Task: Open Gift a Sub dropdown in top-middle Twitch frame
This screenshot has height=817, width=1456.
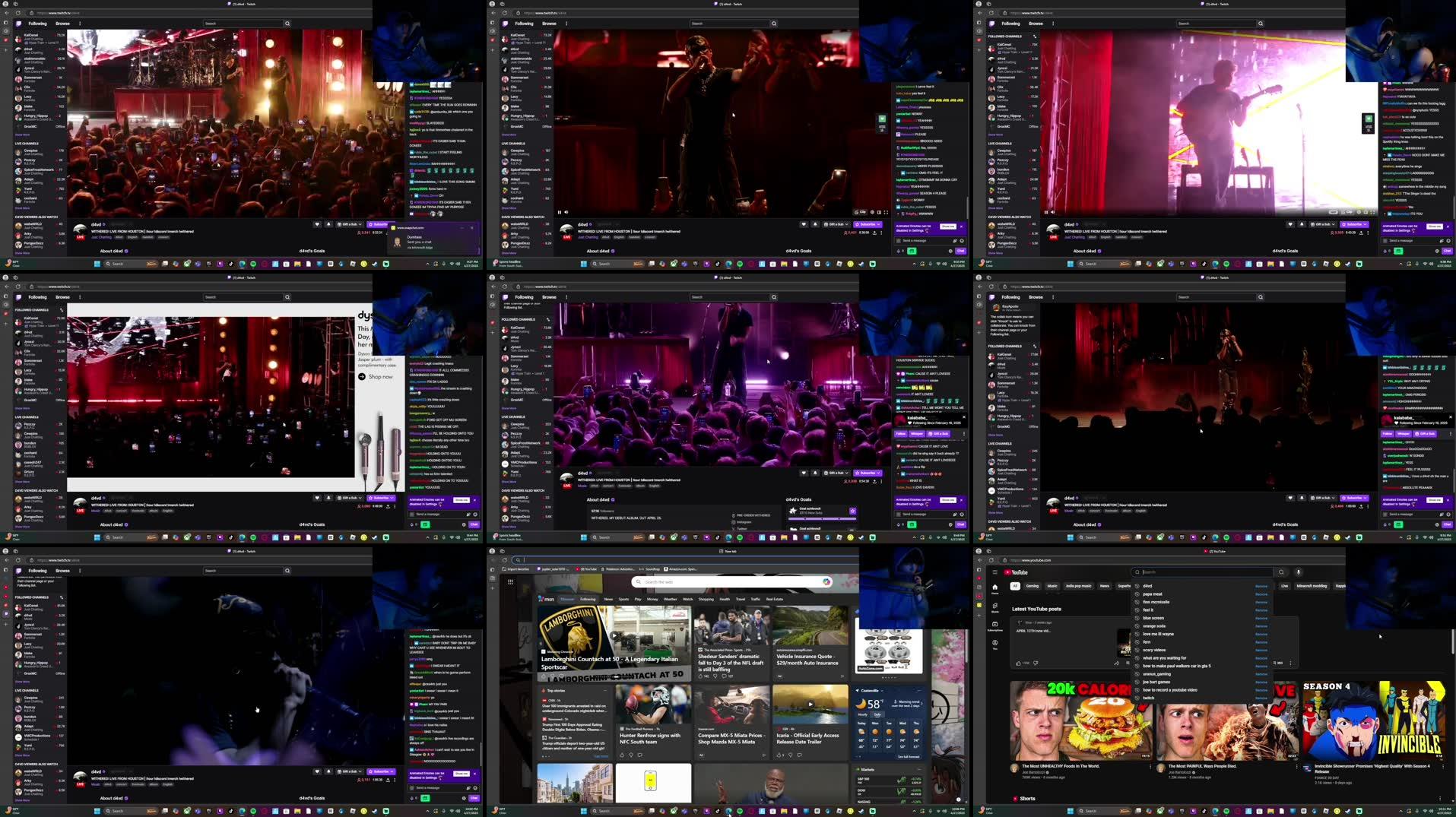Action: [x=836, y=224]
